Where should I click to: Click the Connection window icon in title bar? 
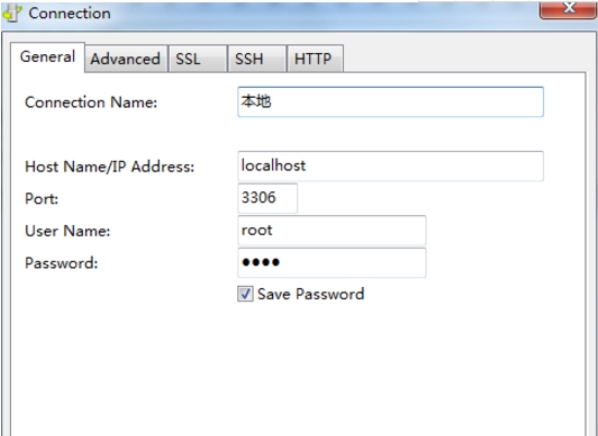tap(12, 13)
